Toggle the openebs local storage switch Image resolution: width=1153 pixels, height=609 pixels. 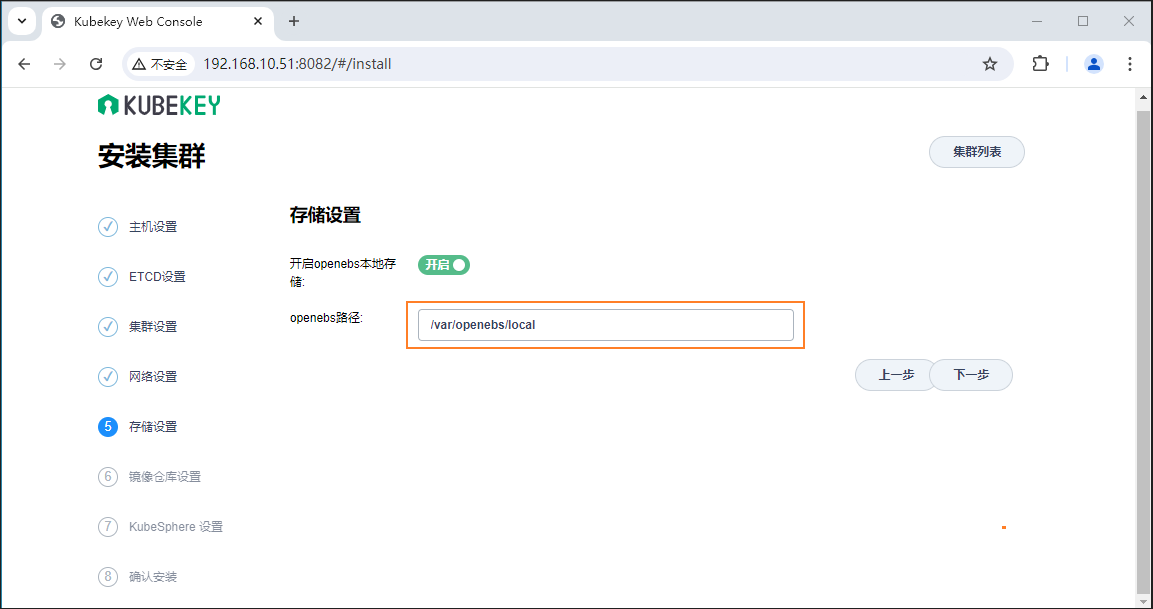pos(443,265)
